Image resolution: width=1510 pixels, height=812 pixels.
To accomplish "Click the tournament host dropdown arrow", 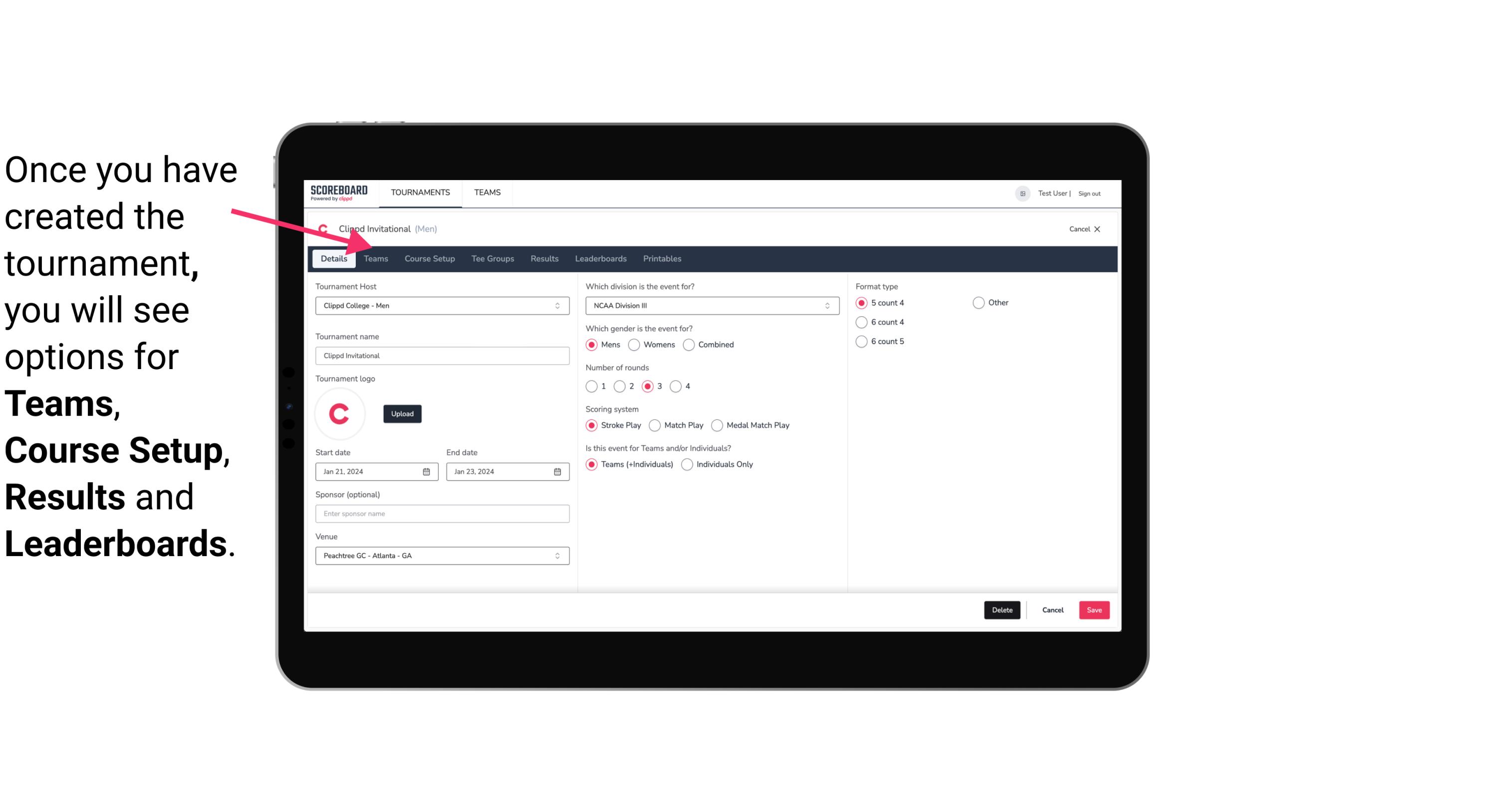I will [x=558, y=305].
